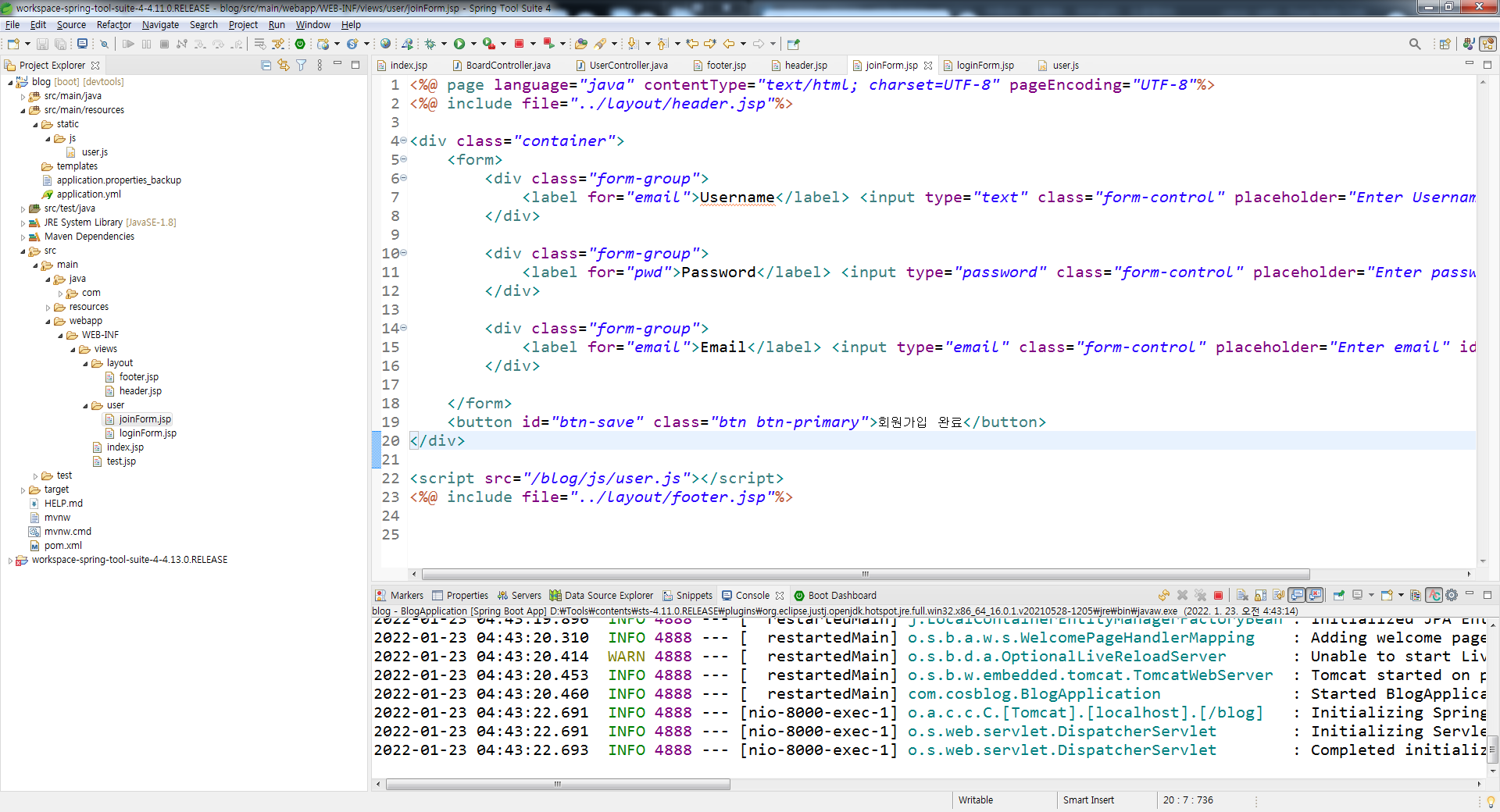This screenshot has width=1500, height=812.
Task: Open the Debug button dropdown arrow
Action: pos(444,44)
